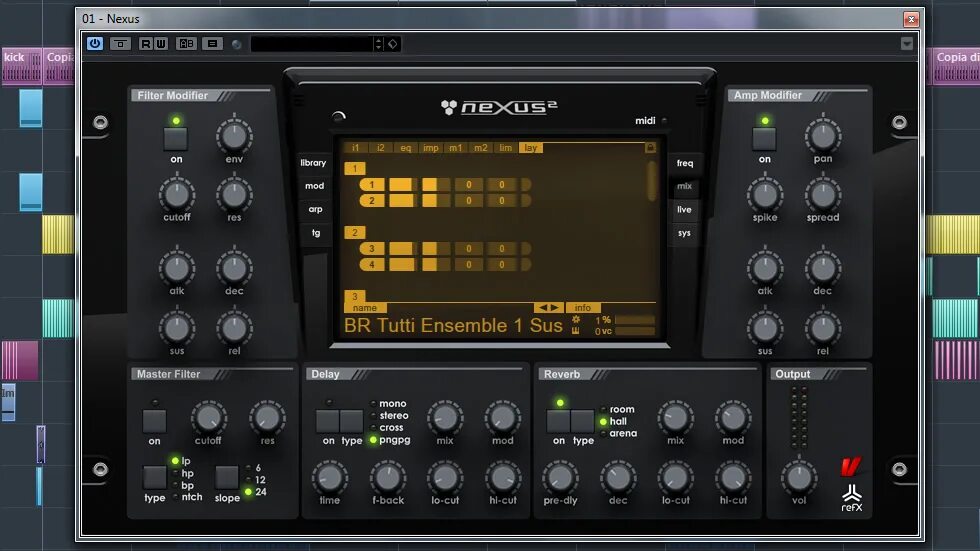
Task: Switch the A/B comparison setting
Action: pyautogui.click(x=186, y=44)
